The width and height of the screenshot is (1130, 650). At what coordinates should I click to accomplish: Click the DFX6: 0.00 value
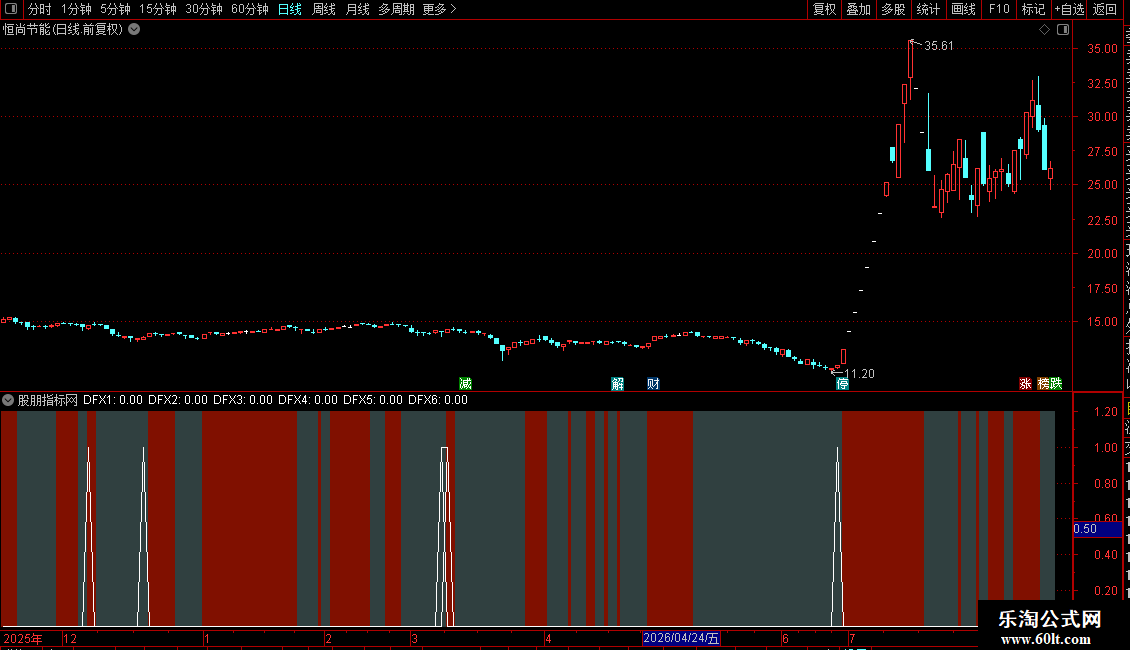(437, 400)
